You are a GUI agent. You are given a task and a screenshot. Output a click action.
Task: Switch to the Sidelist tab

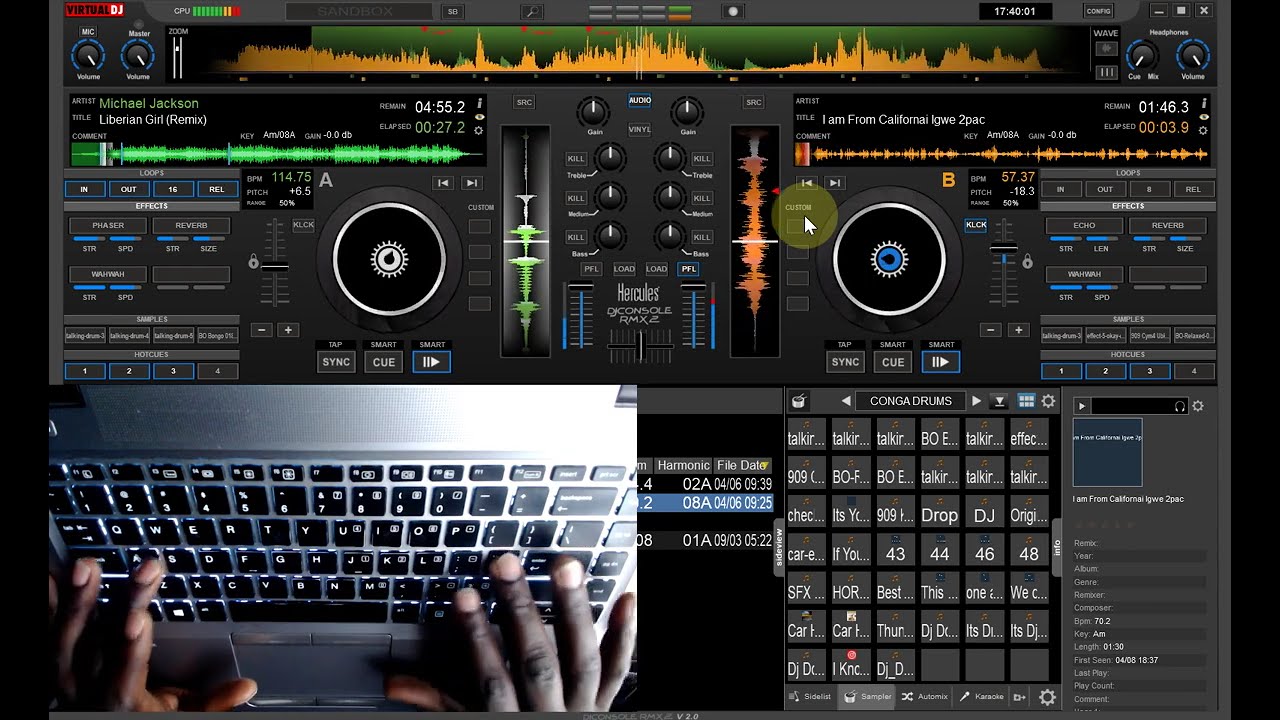[811, 696]
